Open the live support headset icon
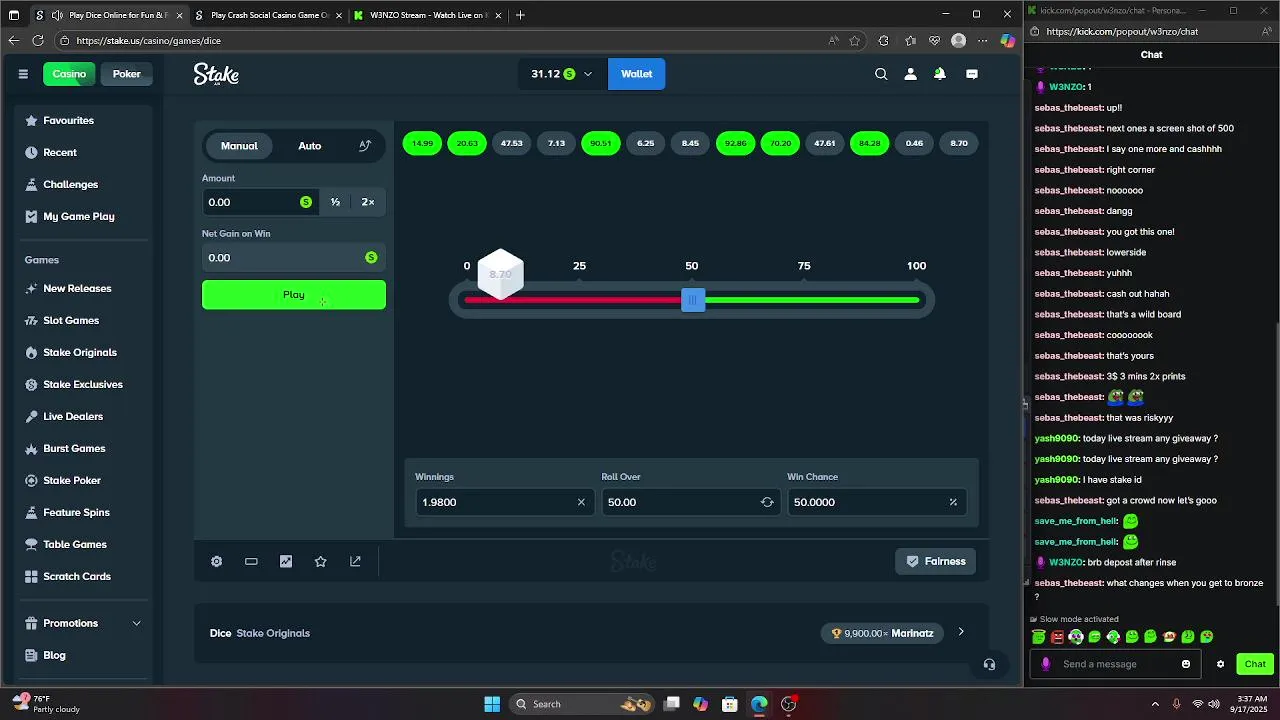This screenshot has height=720, width=1280. 989,664
